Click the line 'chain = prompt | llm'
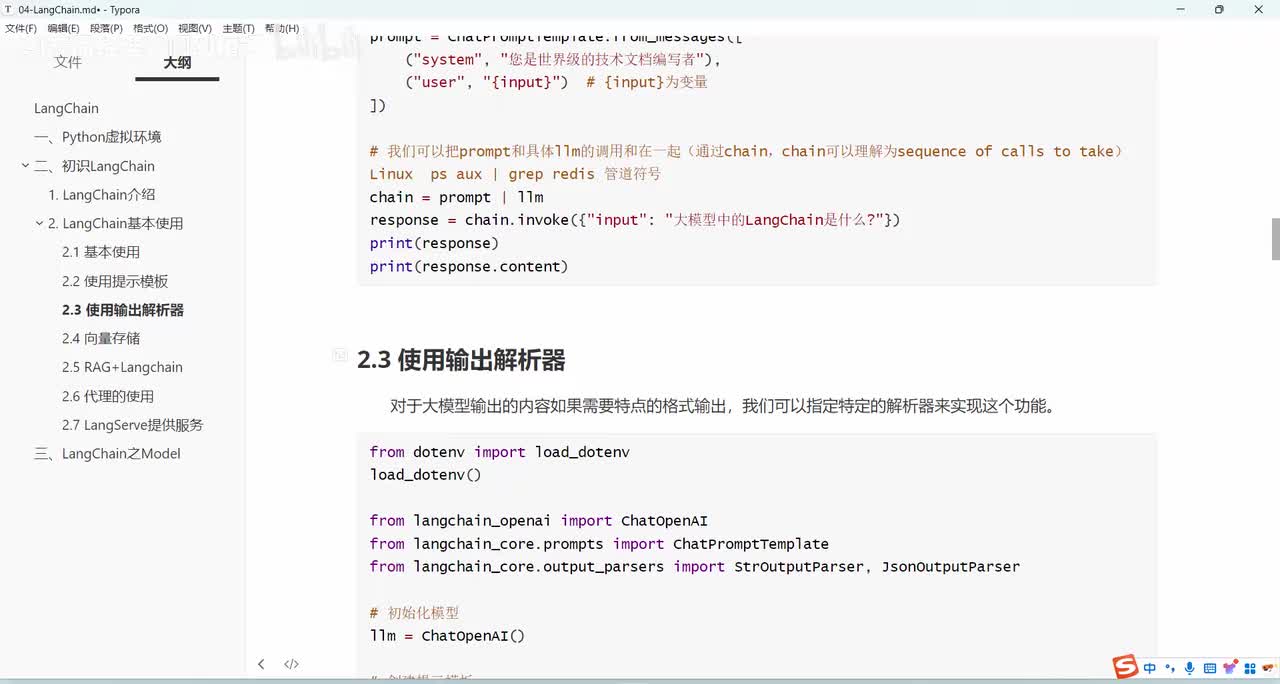Screen dimensions: 1280x684 [x=456, y=197]
